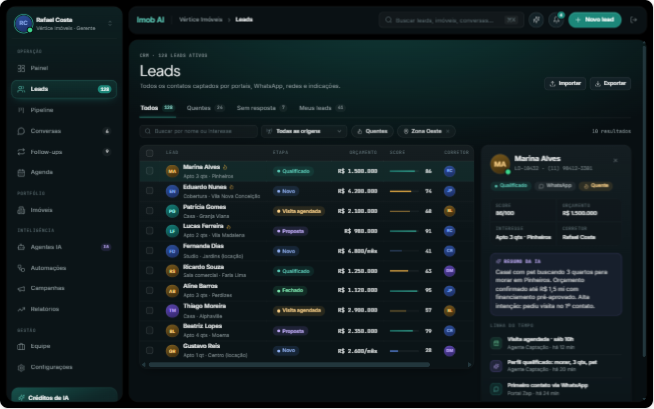The image size is (654, 409).
Task: Open Agentes IA section
Action: point(64,247)
